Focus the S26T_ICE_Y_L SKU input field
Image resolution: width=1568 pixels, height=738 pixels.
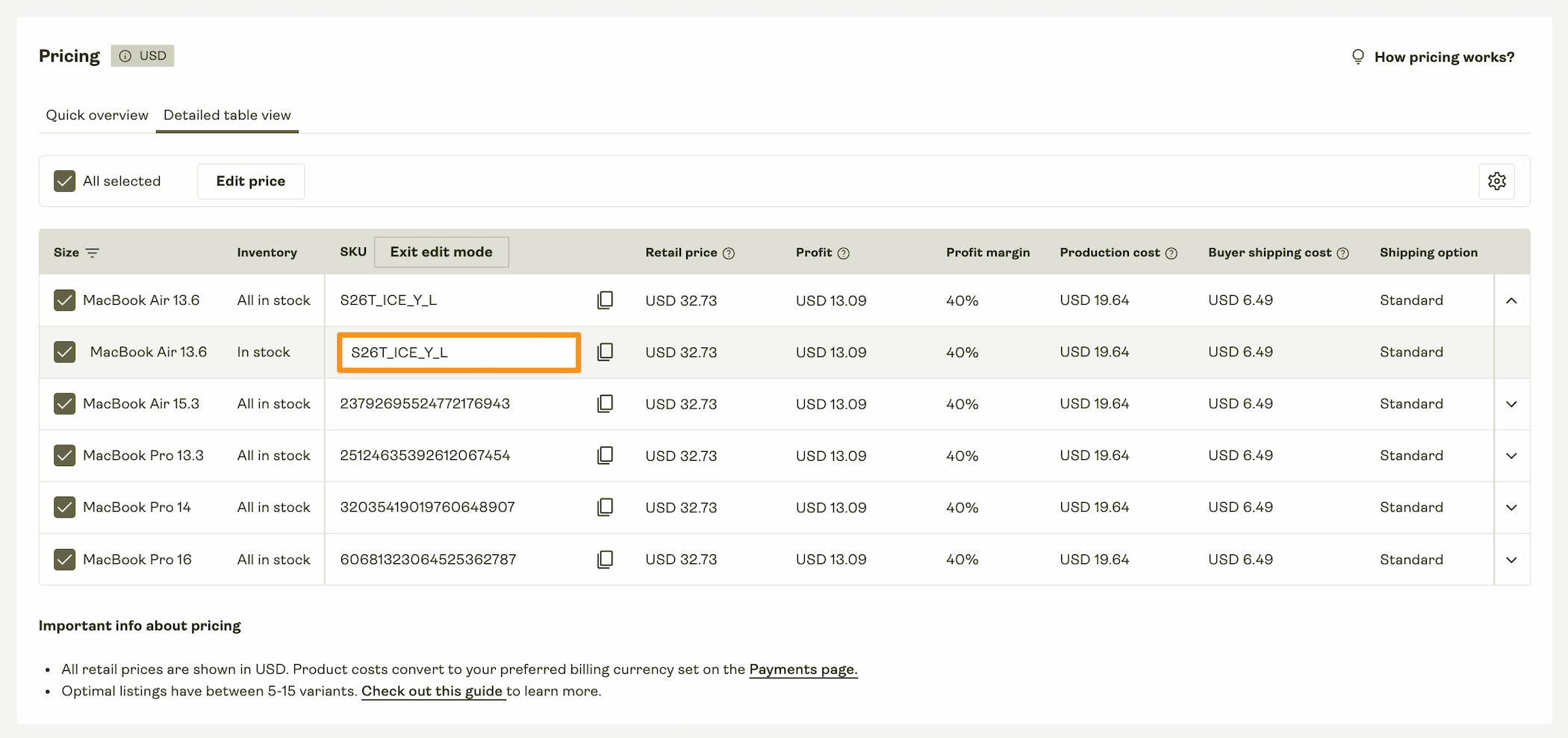[x=458, y=353]
